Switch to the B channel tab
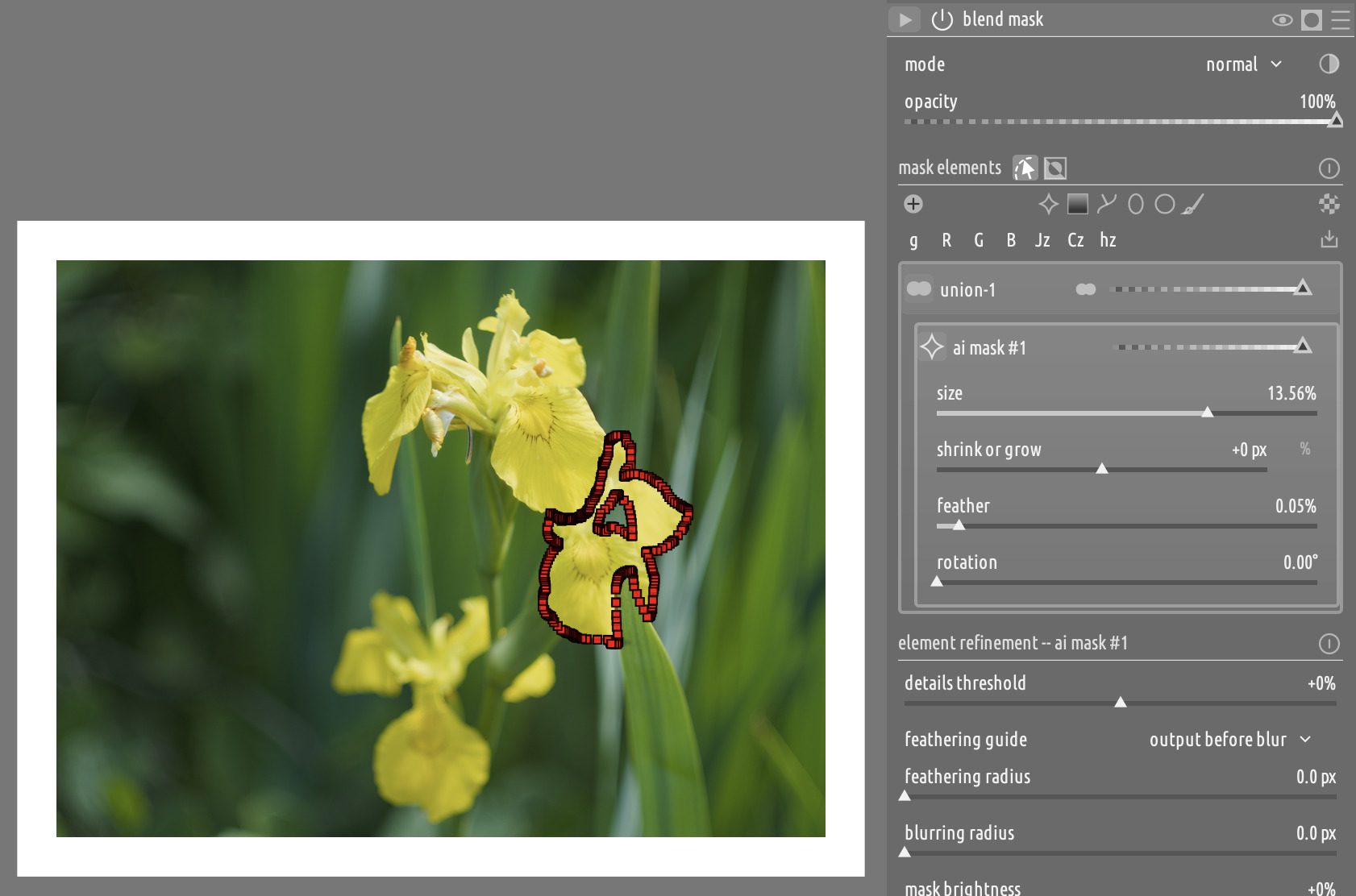Viewport: 1356px width, 896px height. click(x=1011, y=240)
